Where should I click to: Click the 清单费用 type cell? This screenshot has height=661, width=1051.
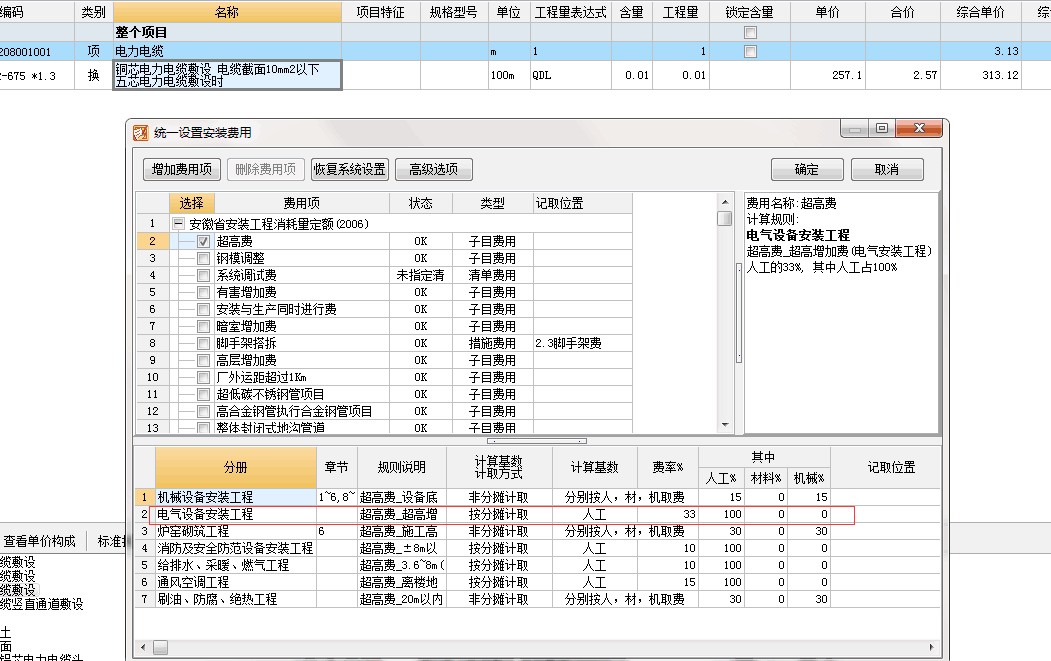point(493,276)
